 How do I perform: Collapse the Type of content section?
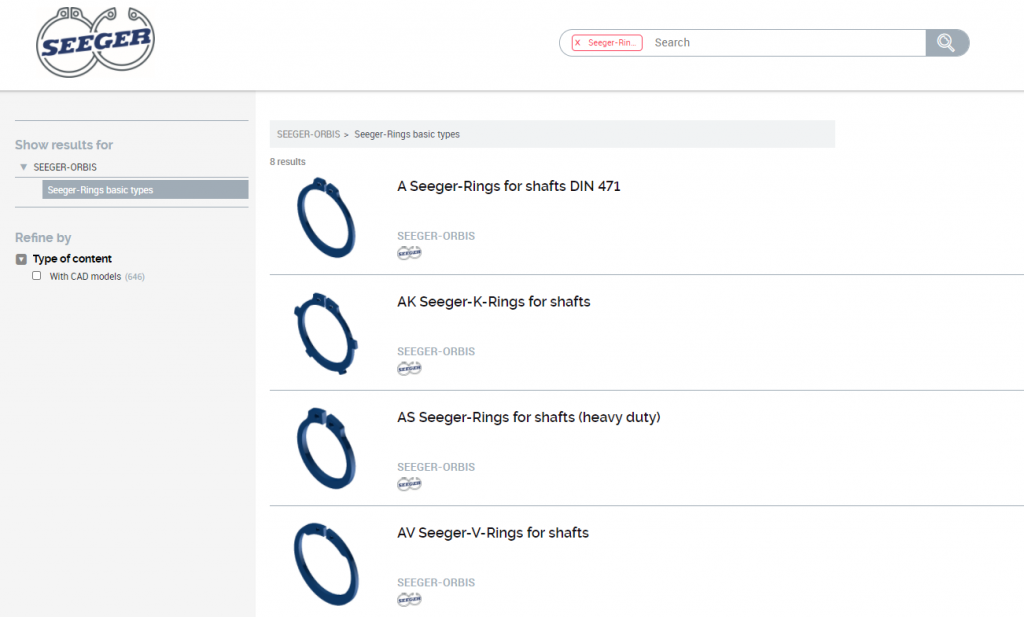coord(21,259)
